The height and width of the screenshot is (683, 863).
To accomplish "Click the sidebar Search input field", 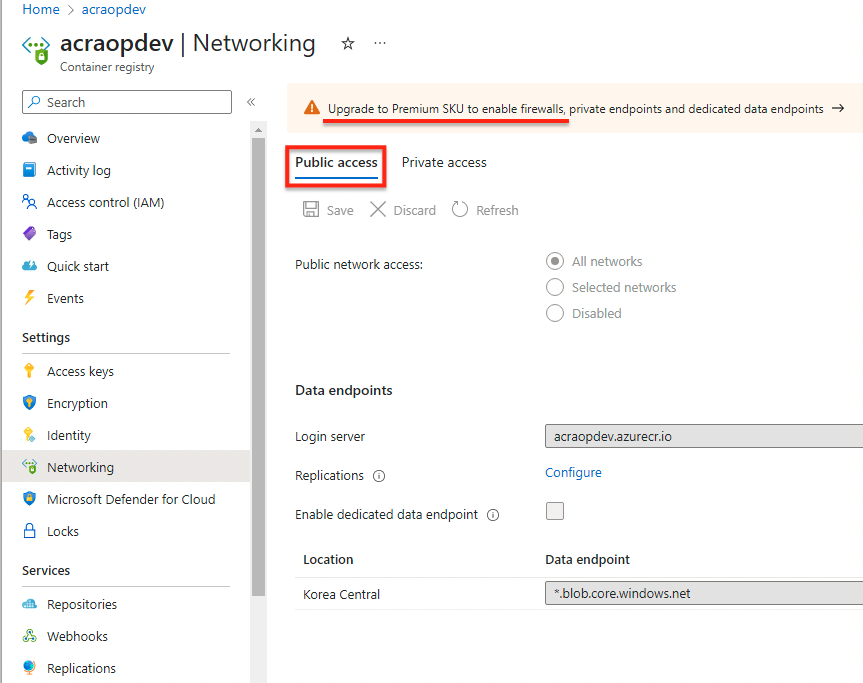I will [x=127, y=102].
